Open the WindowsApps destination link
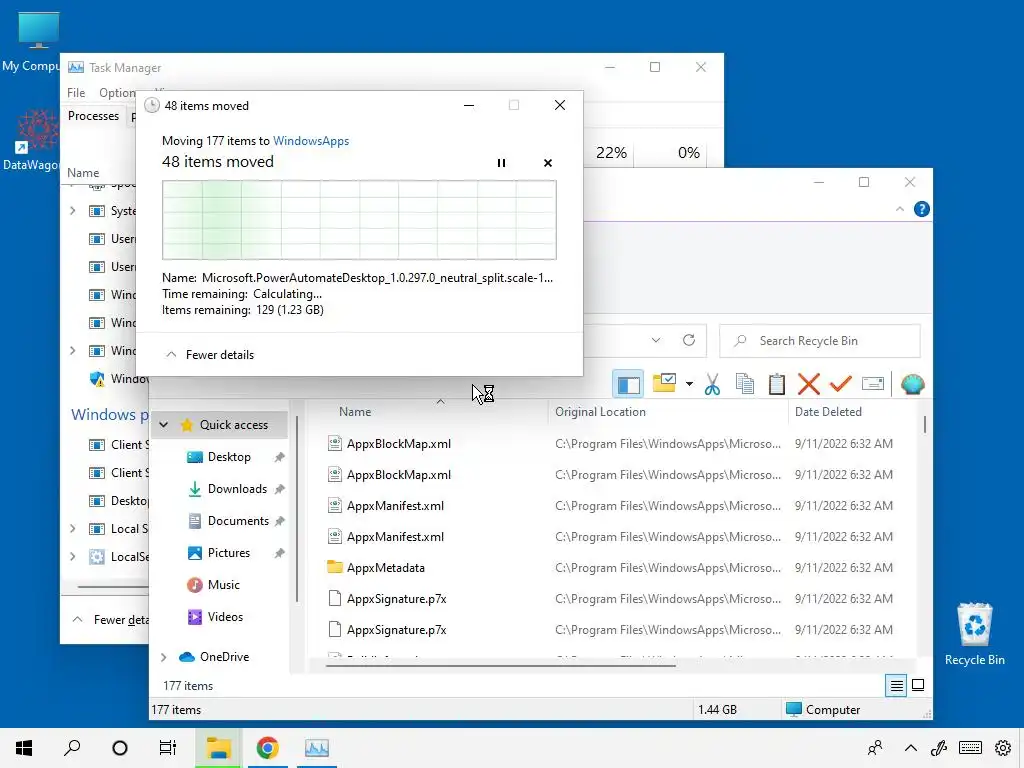The height and width of the screenshot is (768, 1024). coord(311,141)
